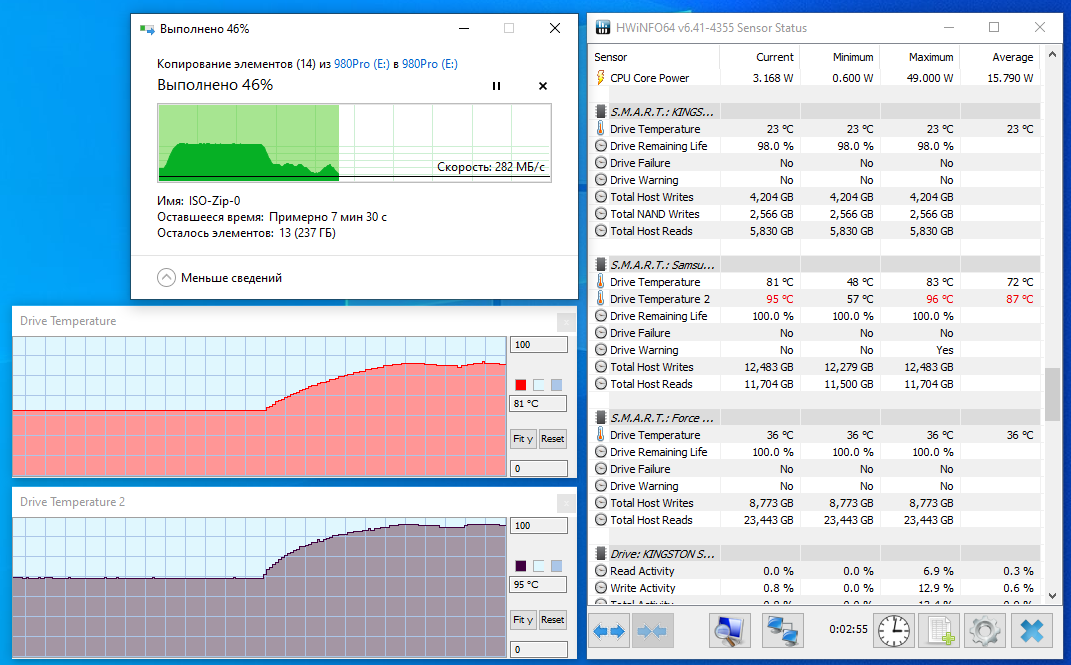The width and height of the screenshot is (1071, 665).
Task: Pause the file copy operation
Action: pos(497,86)
